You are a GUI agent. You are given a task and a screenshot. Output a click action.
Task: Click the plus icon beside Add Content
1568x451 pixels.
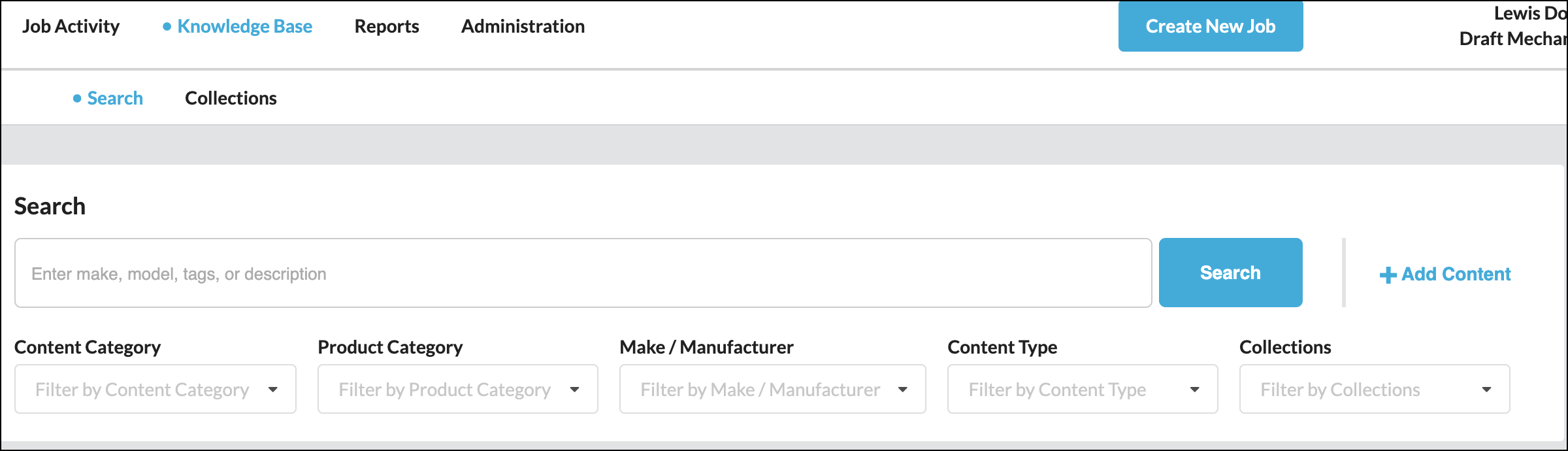click(1388, 275)
